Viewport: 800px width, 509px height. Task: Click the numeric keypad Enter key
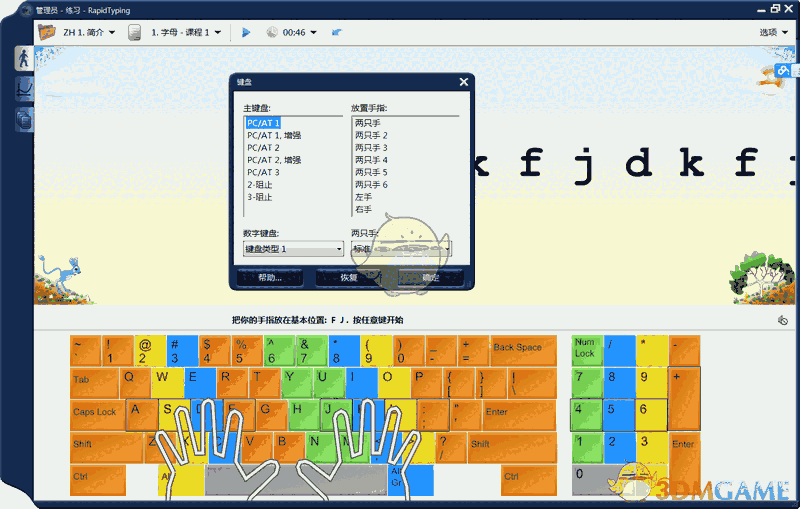pos(684,464)
